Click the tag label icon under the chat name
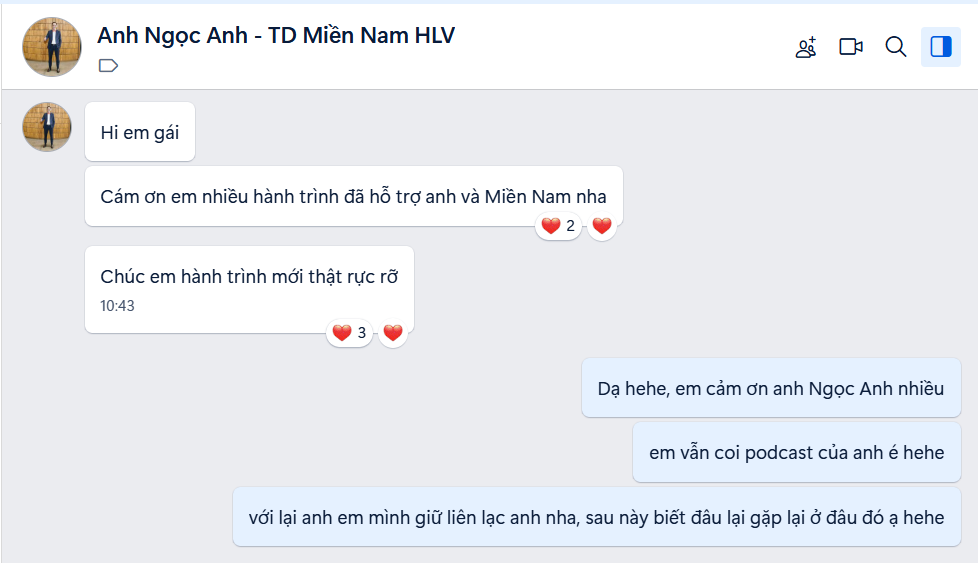 (109, 66)
